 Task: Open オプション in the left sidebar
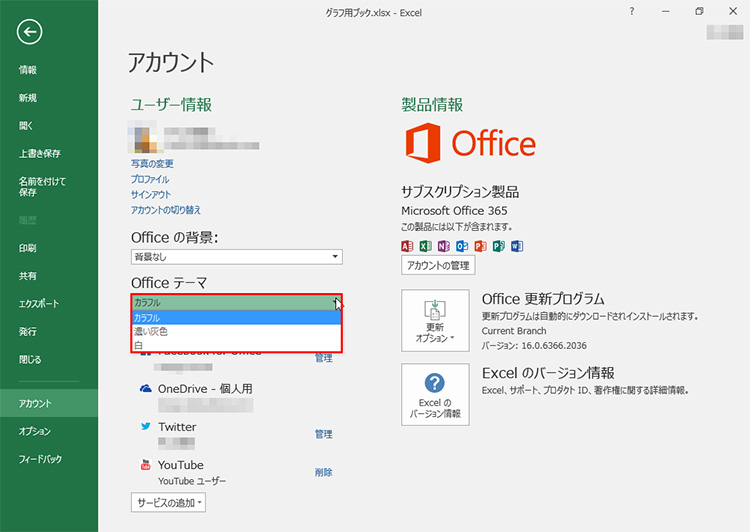click(35, 431)
